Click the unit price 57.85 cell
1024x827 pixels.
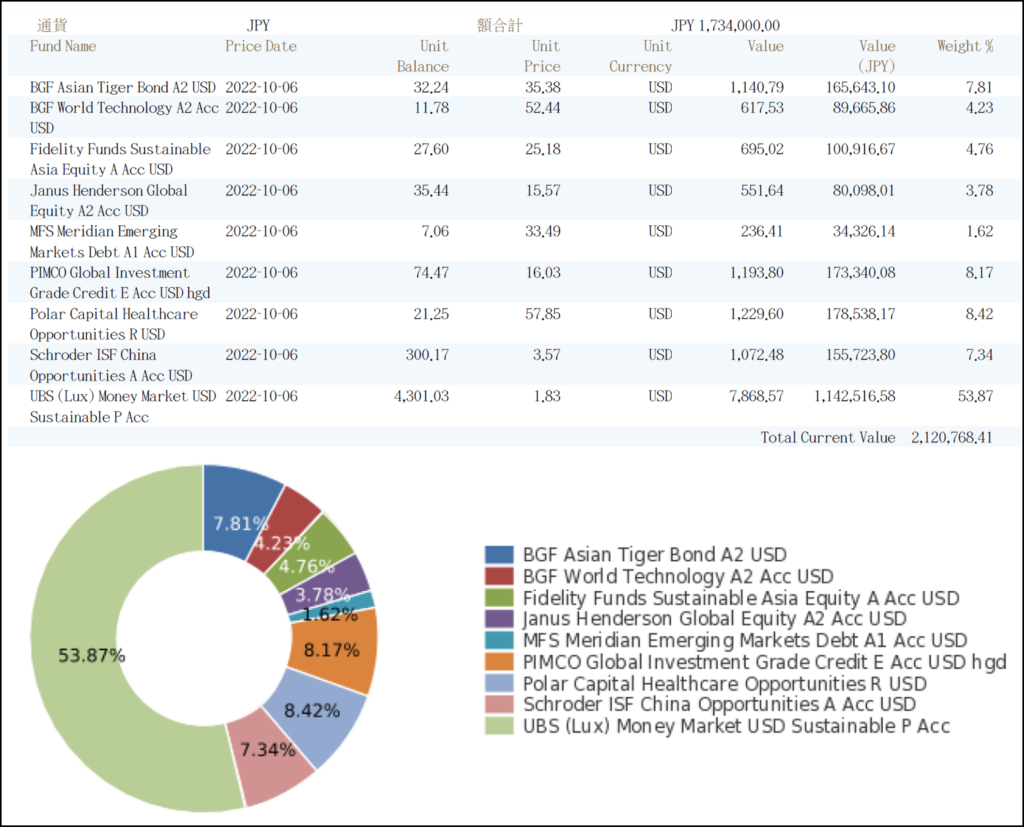(543, 314)
